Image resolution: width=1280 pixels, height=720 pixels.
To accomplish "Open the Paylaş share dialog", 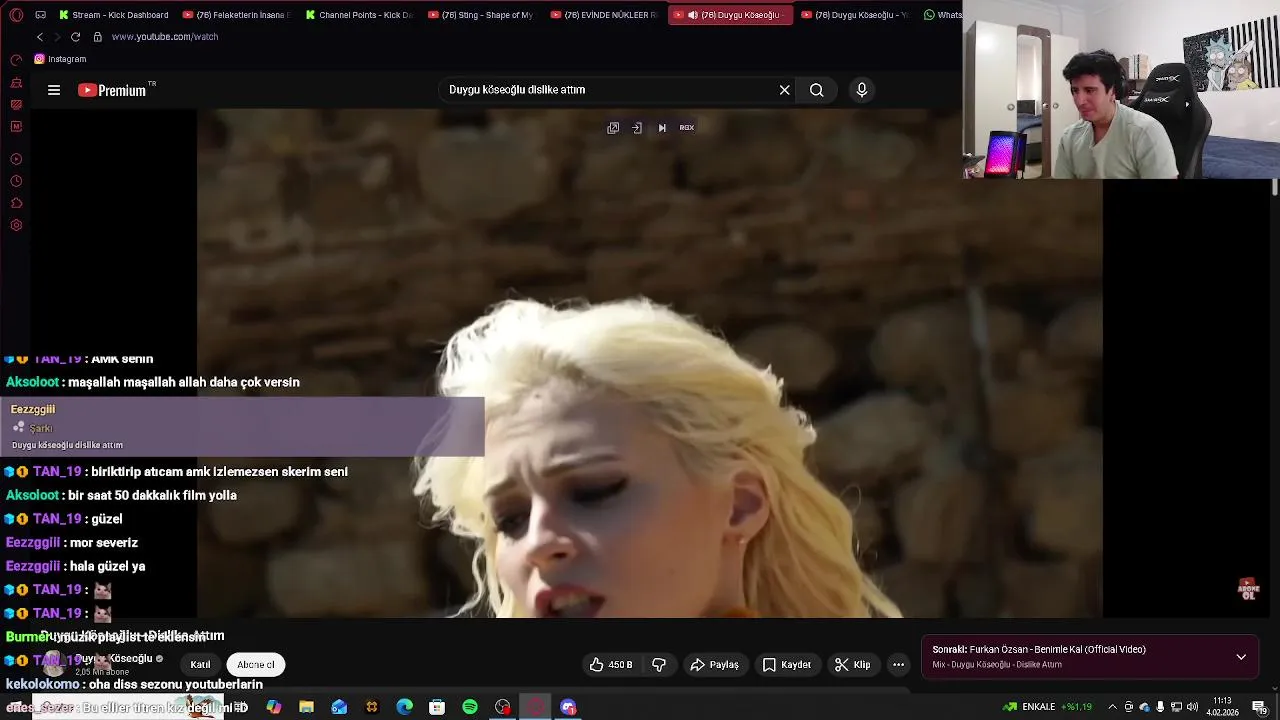I will pos(714,665).
